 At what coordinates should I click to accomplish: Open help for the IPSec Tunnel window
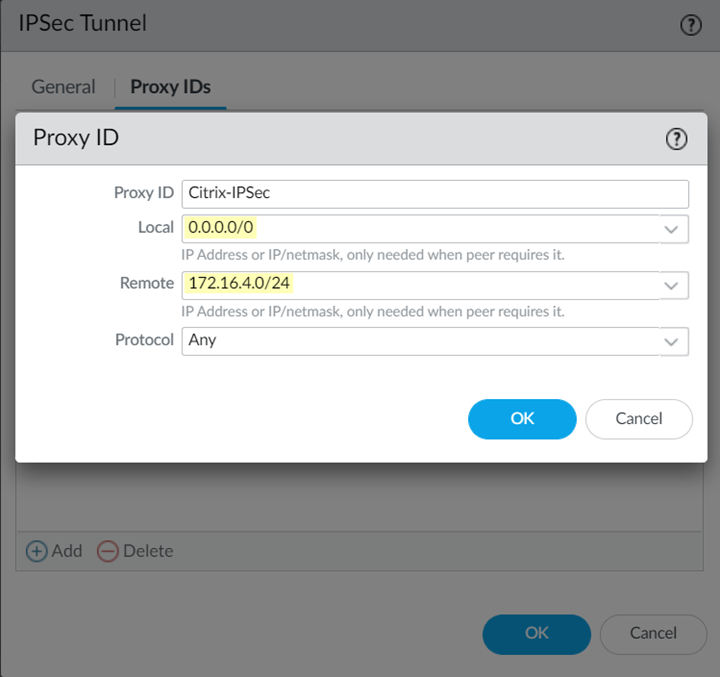690,25
